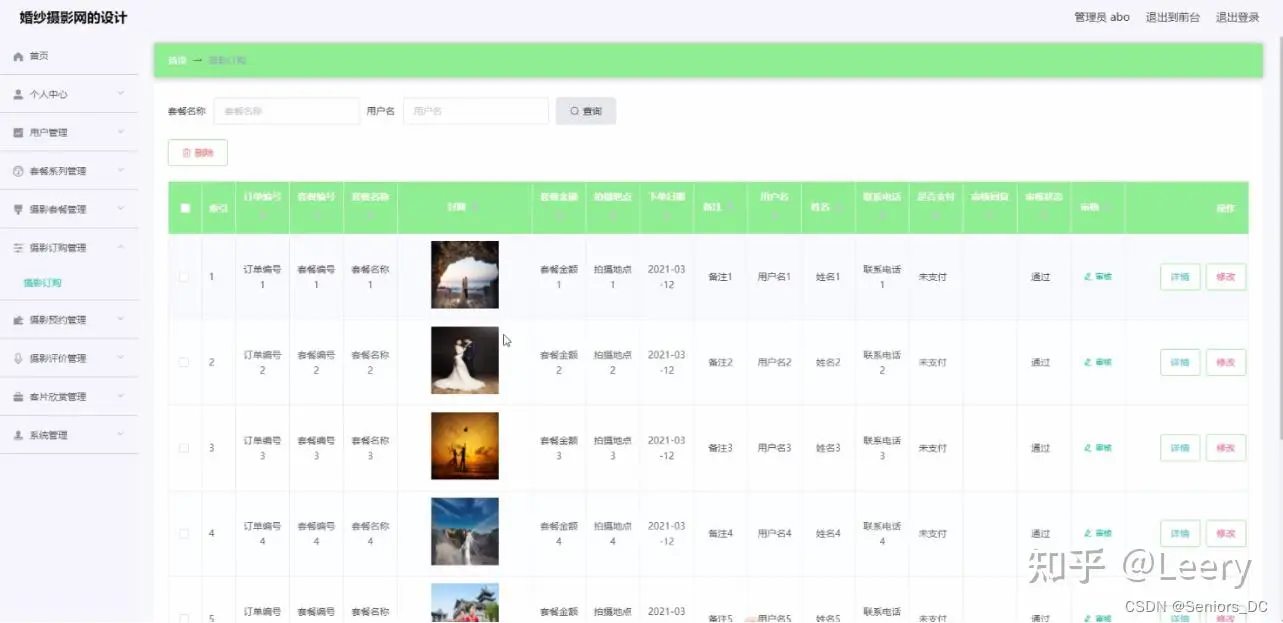Expand the 摄影套餐管理 menu arrow
Screen dimensions: 1283x623
pyautogui.click(x=121, y=209)
